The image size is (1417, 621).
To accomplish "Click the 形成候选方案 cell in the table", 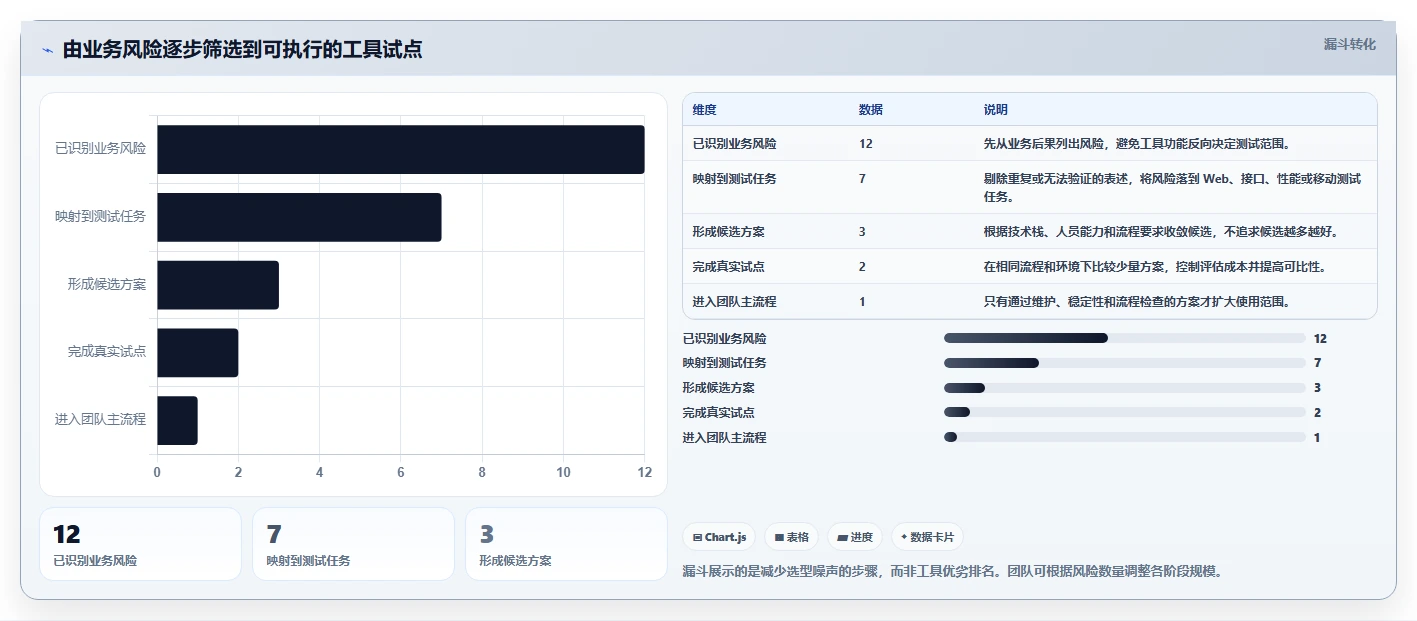I will pos(729,232).
